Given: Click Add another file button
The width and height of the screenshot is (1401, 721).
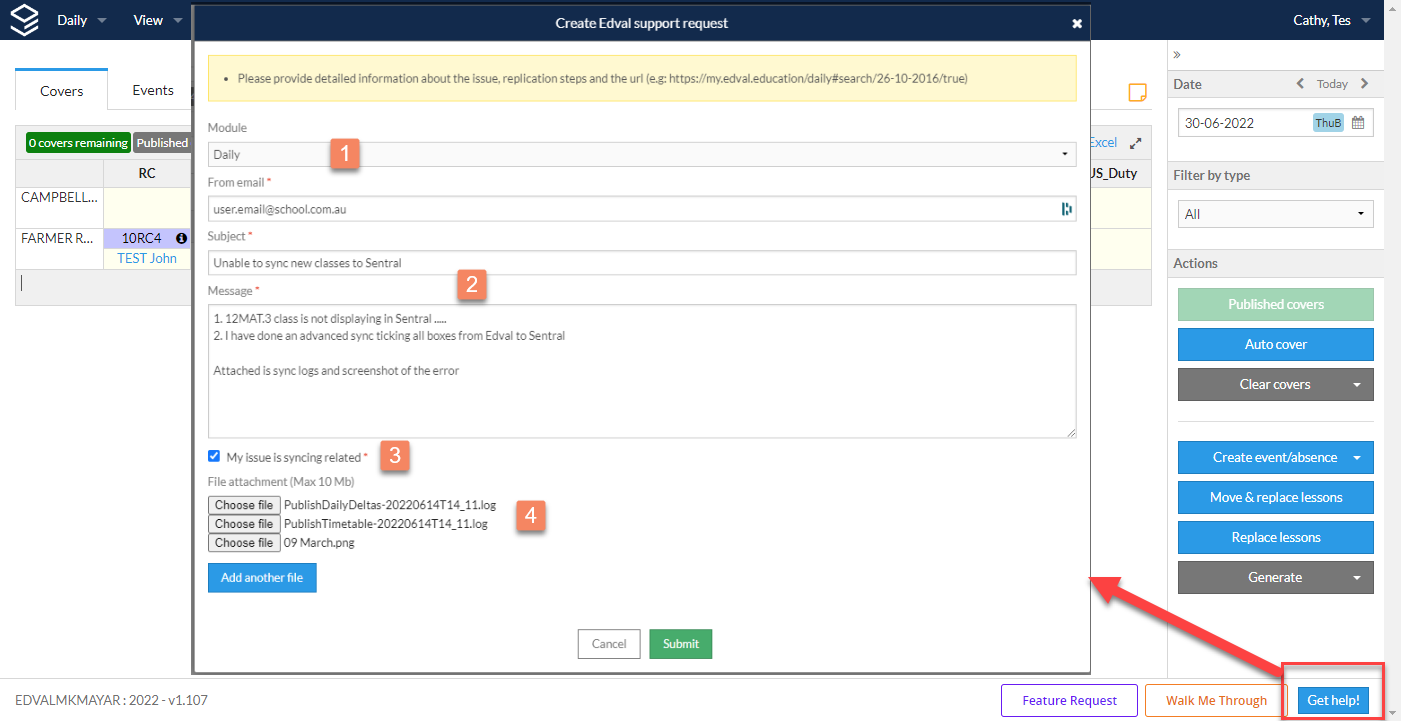Looking at the screenshot, I should coord(262,577).
